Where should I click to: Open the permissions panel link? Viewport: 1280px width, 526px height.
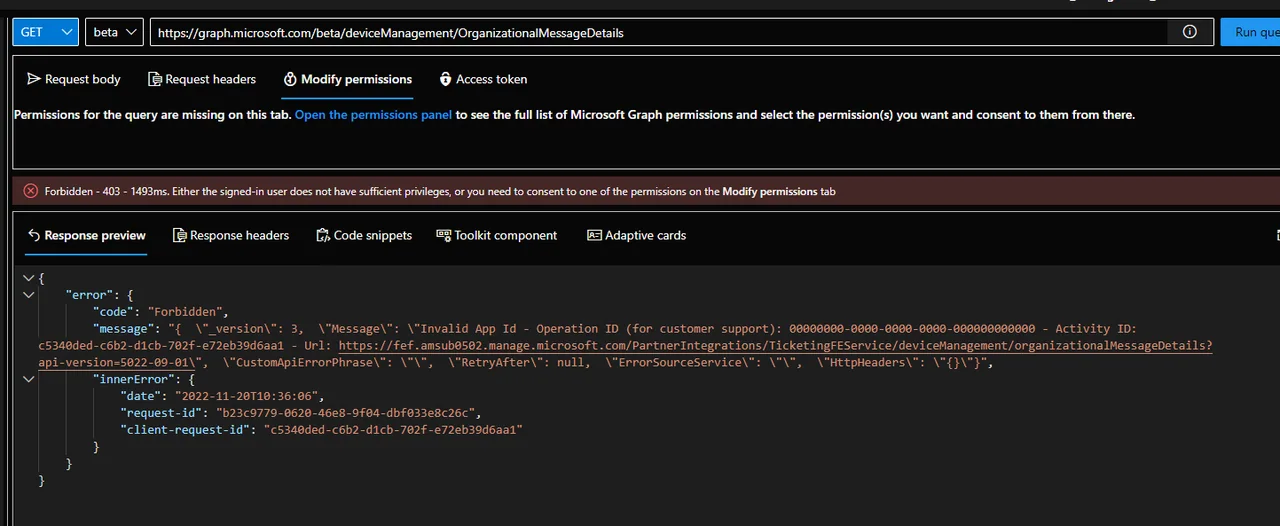pyautogui.click(x=373, y=115)
